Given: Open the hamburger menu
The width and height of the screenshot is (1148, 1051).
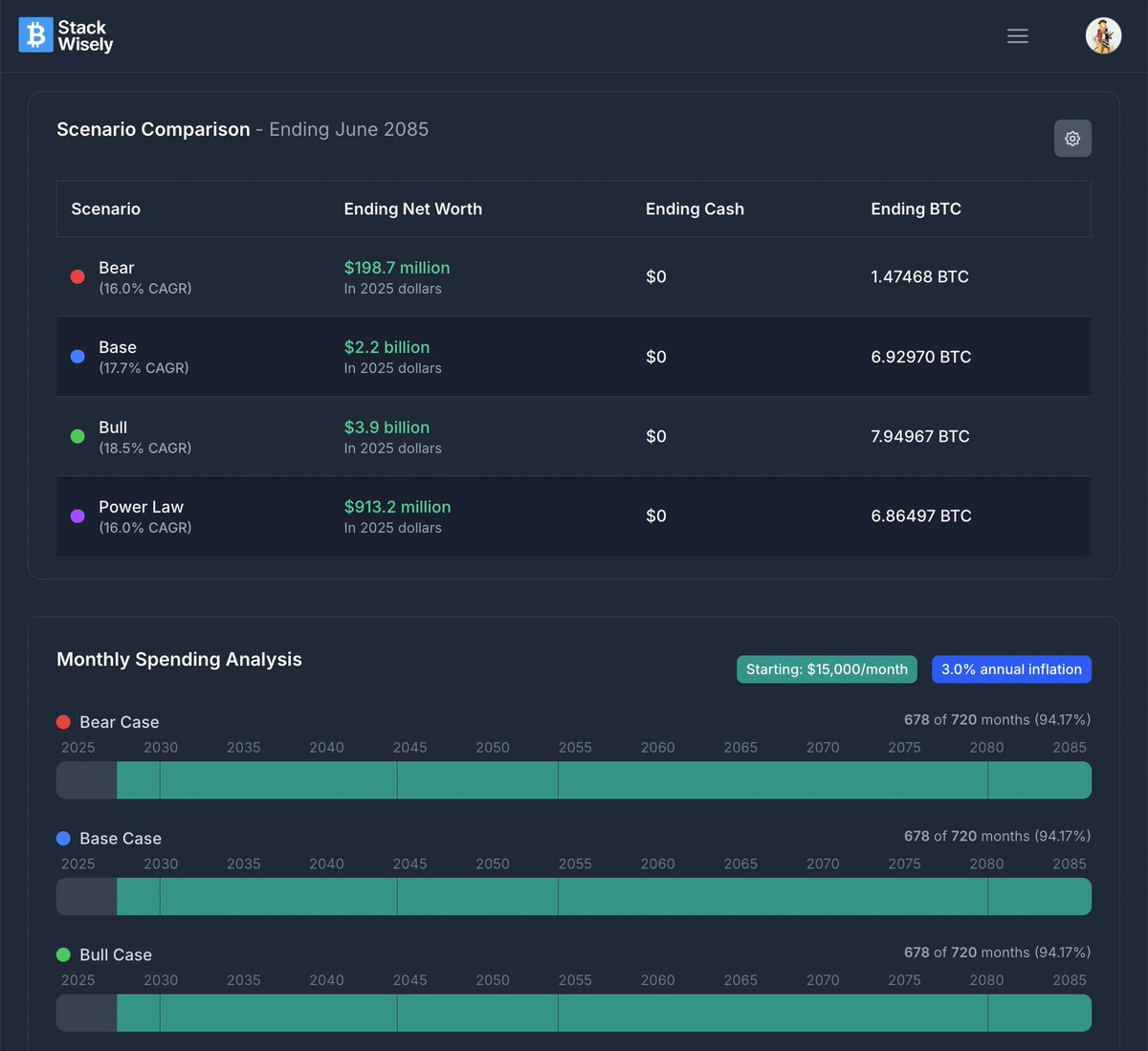Looking at the screenshot, I should click(x=1018, y=35).
